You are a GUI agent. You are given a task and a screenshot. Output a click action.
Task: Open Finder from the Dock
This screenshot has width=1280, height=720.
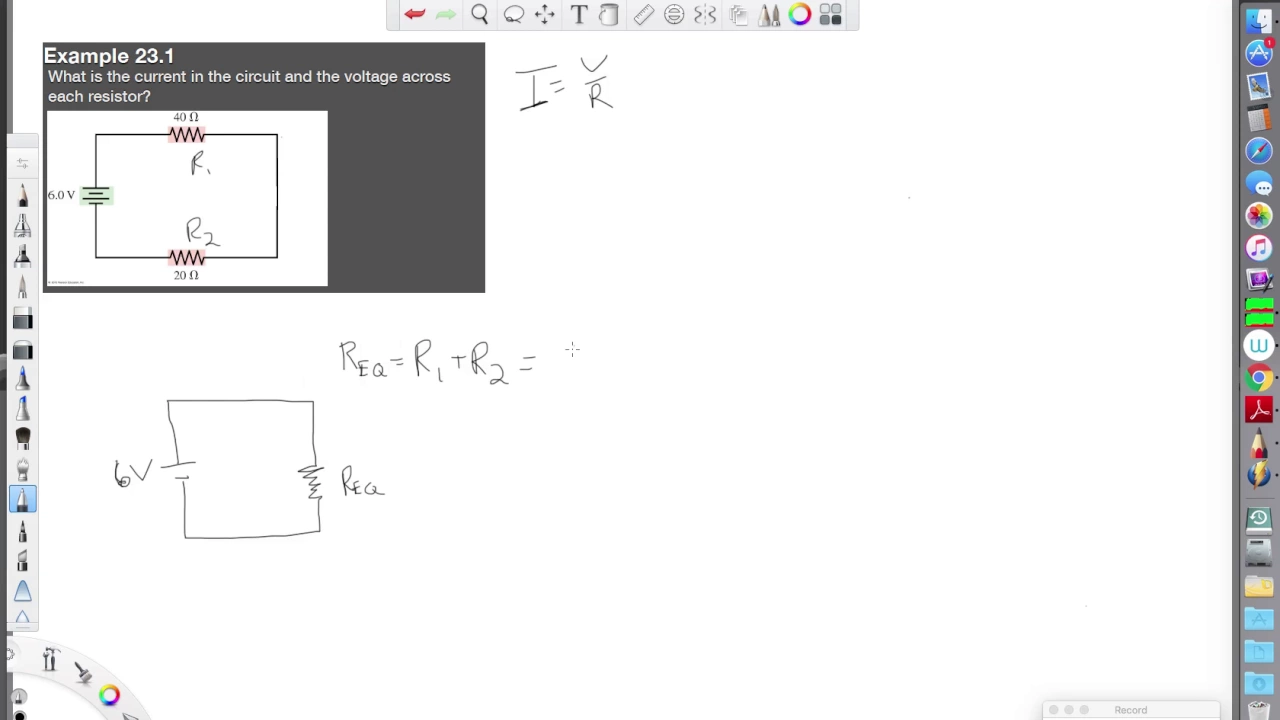click(x=1259, y=20)
